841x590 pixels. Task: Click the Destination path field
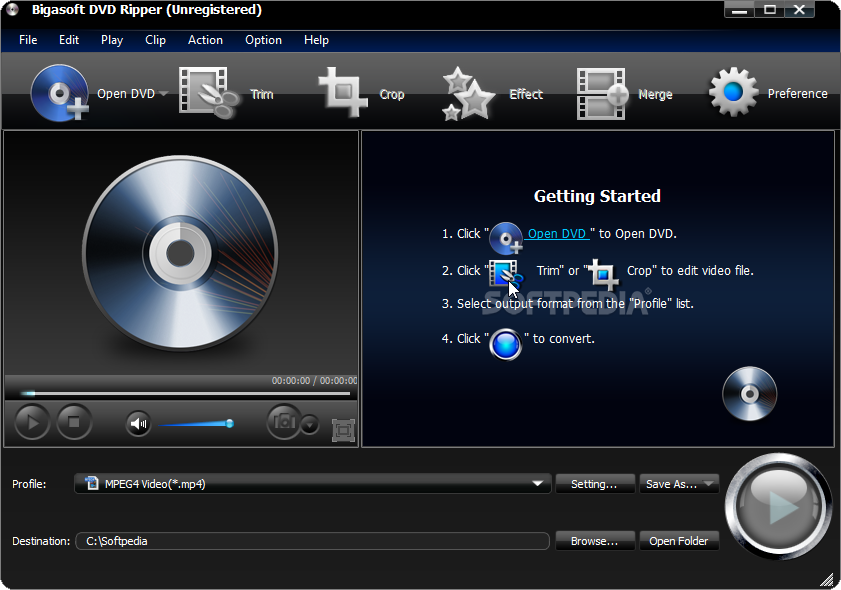pos(313,541)
